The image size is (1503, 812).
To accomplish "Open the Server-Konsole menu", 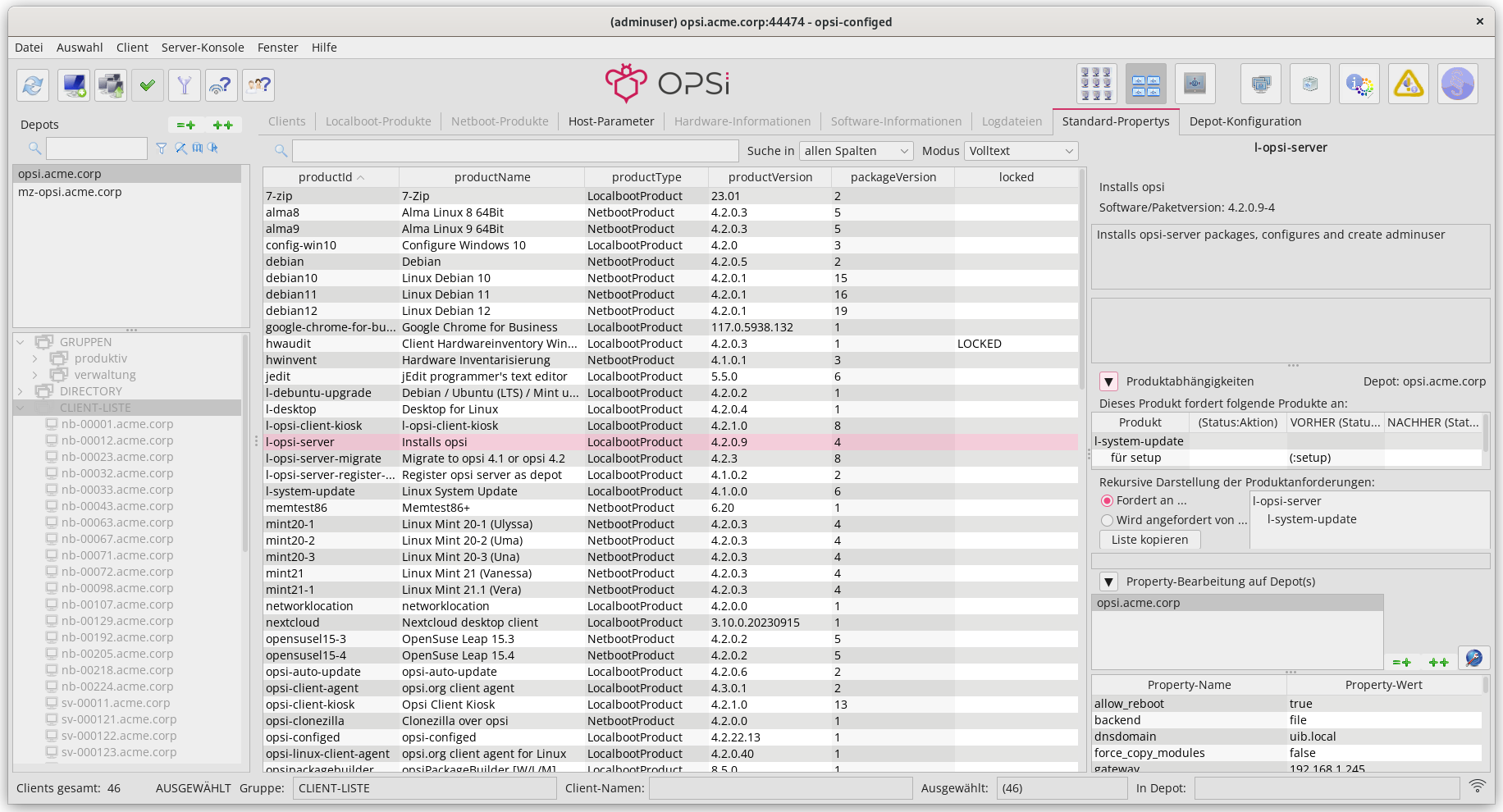I will coord(203,48).
